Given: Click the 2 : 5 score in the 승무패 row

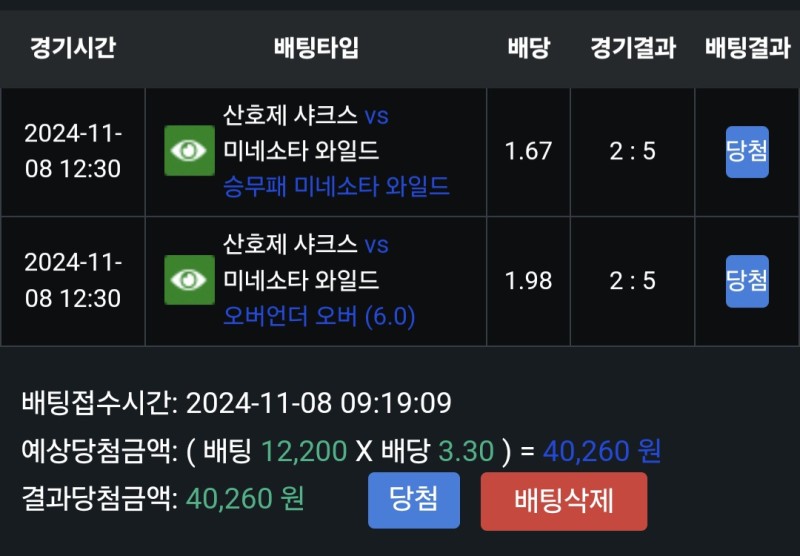Looking at the screenshot, I should 632,152.
